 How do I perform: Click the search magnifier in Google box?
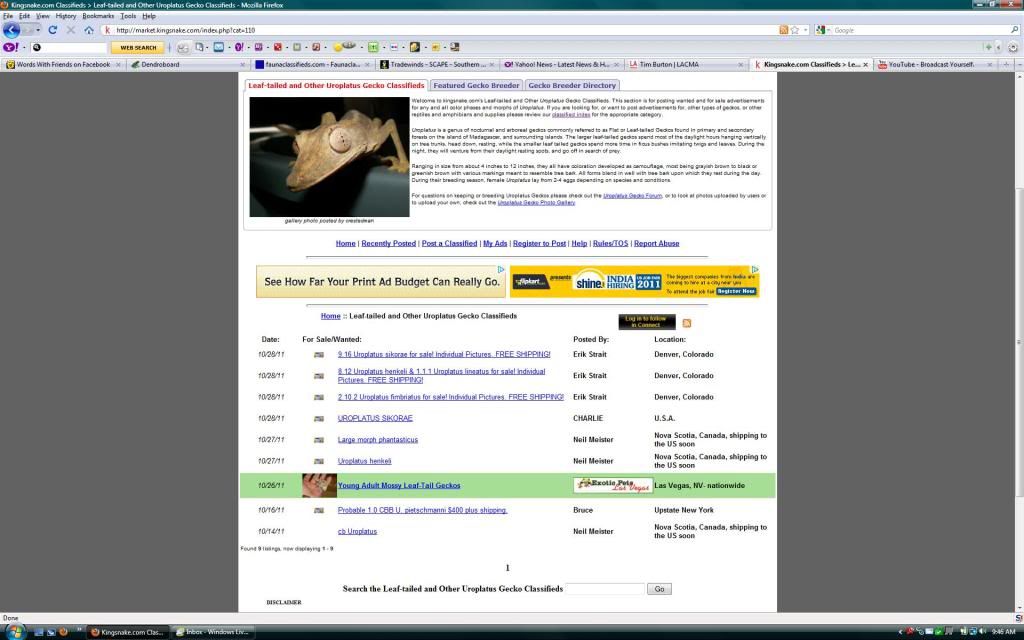coord(1014,30)
